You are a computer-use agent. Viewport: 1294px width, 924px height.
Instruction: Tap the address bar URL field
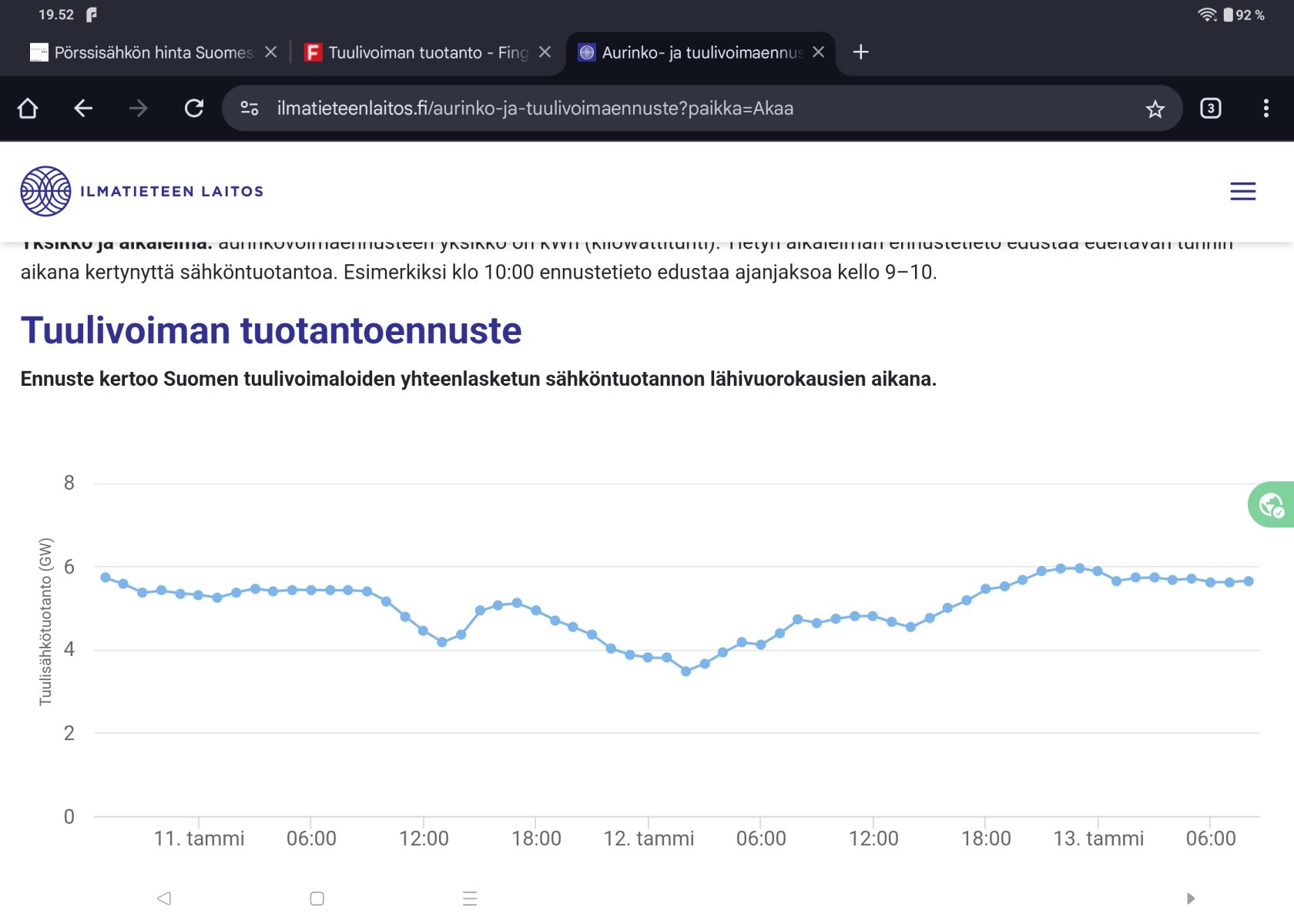(693, 109)
